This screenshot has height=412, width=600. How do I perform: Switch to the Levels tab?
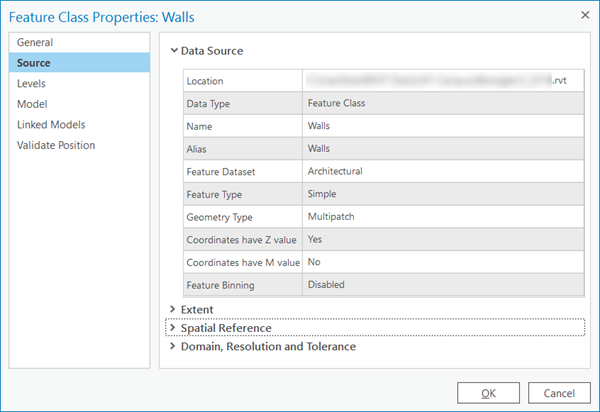click(32, 83)
